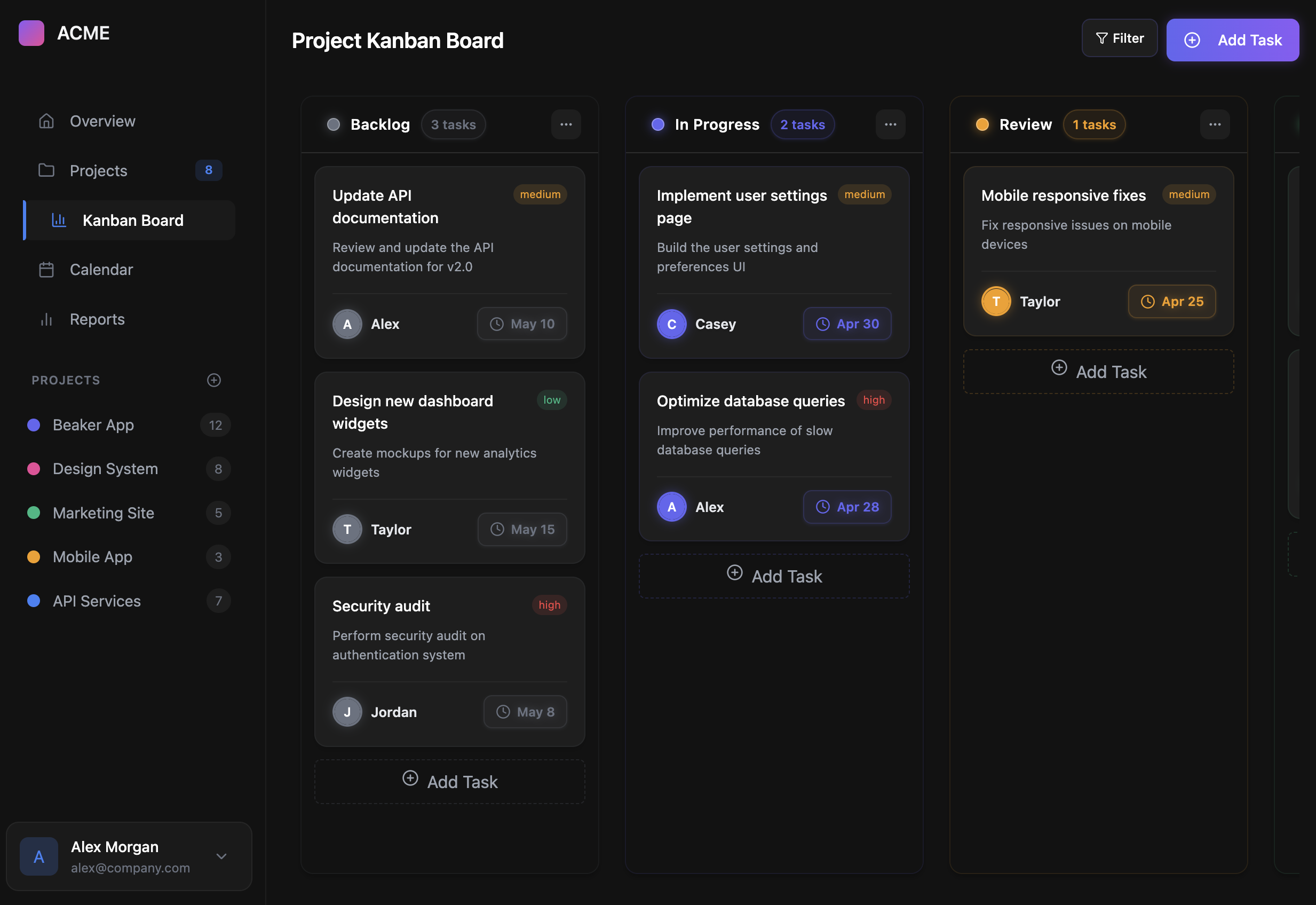The image size is (1316, 905).
Task: Click the Design System pink color dot
Action: (x=34, y=468)
